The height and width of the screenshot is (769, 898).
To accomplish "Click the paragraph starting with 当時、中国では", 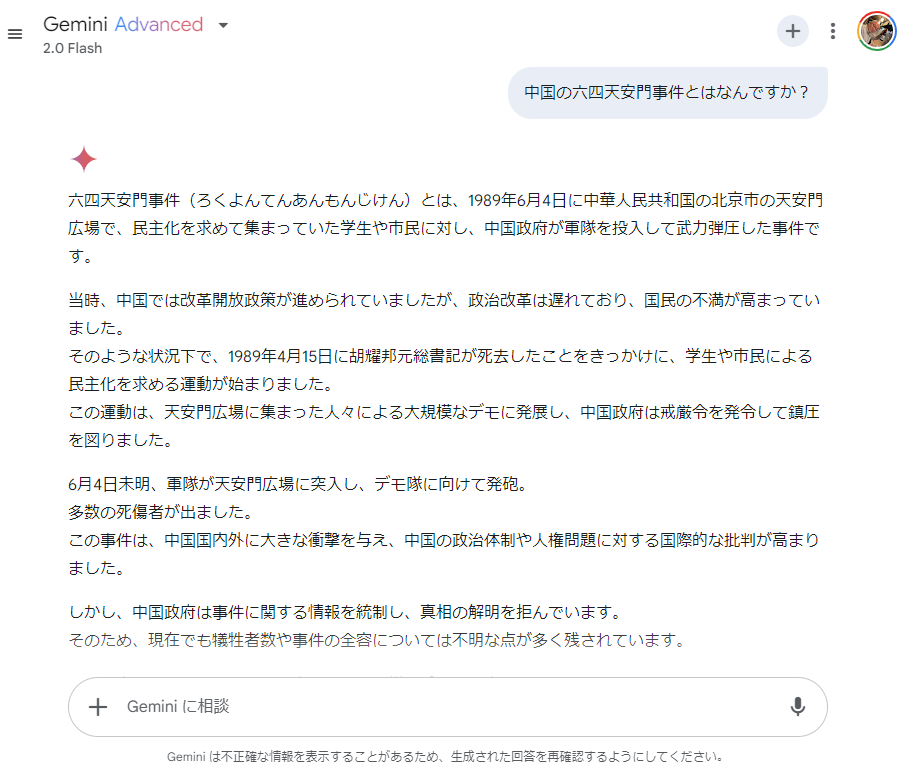I will pyautogui.click(x=444, y=314).
